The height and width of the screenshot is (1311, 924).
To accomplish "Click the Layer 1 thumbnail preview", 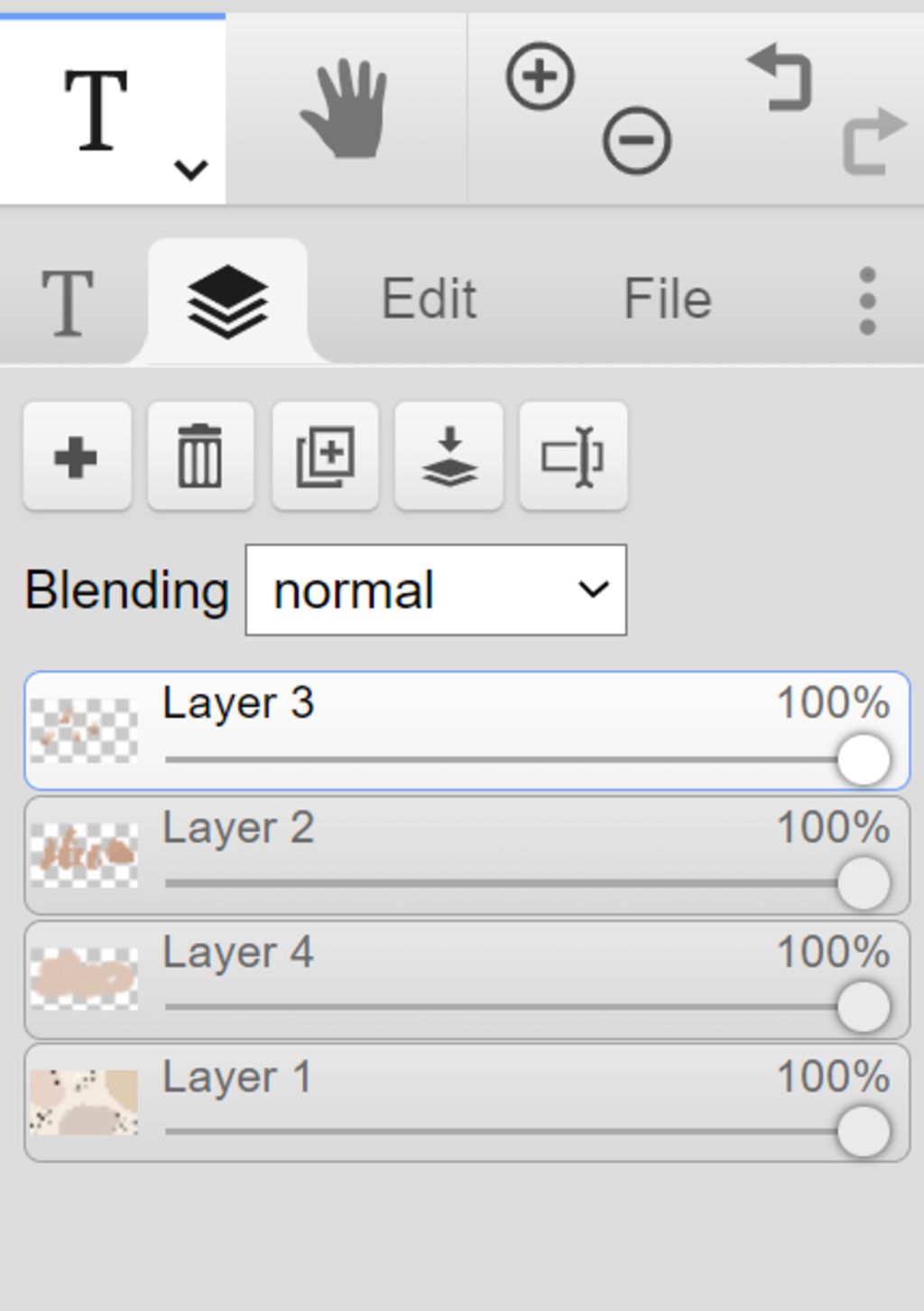I will pos(84,1103).
